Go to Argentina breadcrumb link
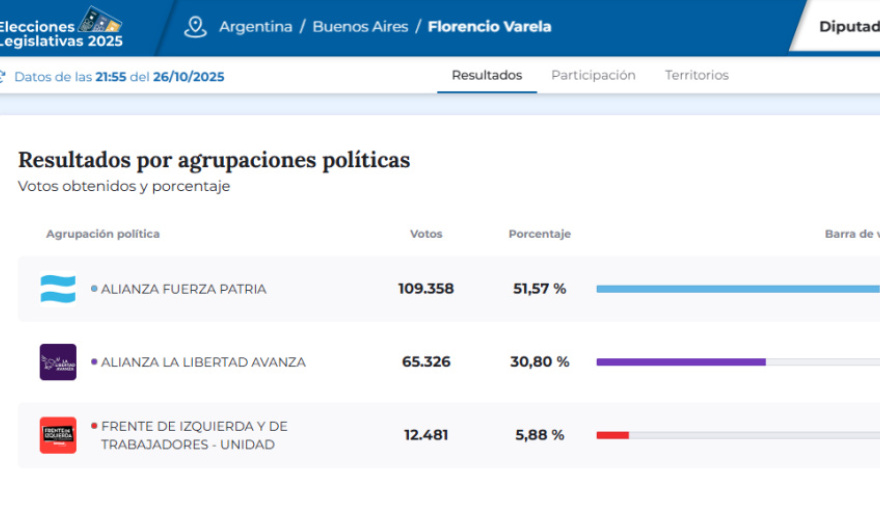Image resolution: width=880 pixels, height=512 pixels. [256, 27]
